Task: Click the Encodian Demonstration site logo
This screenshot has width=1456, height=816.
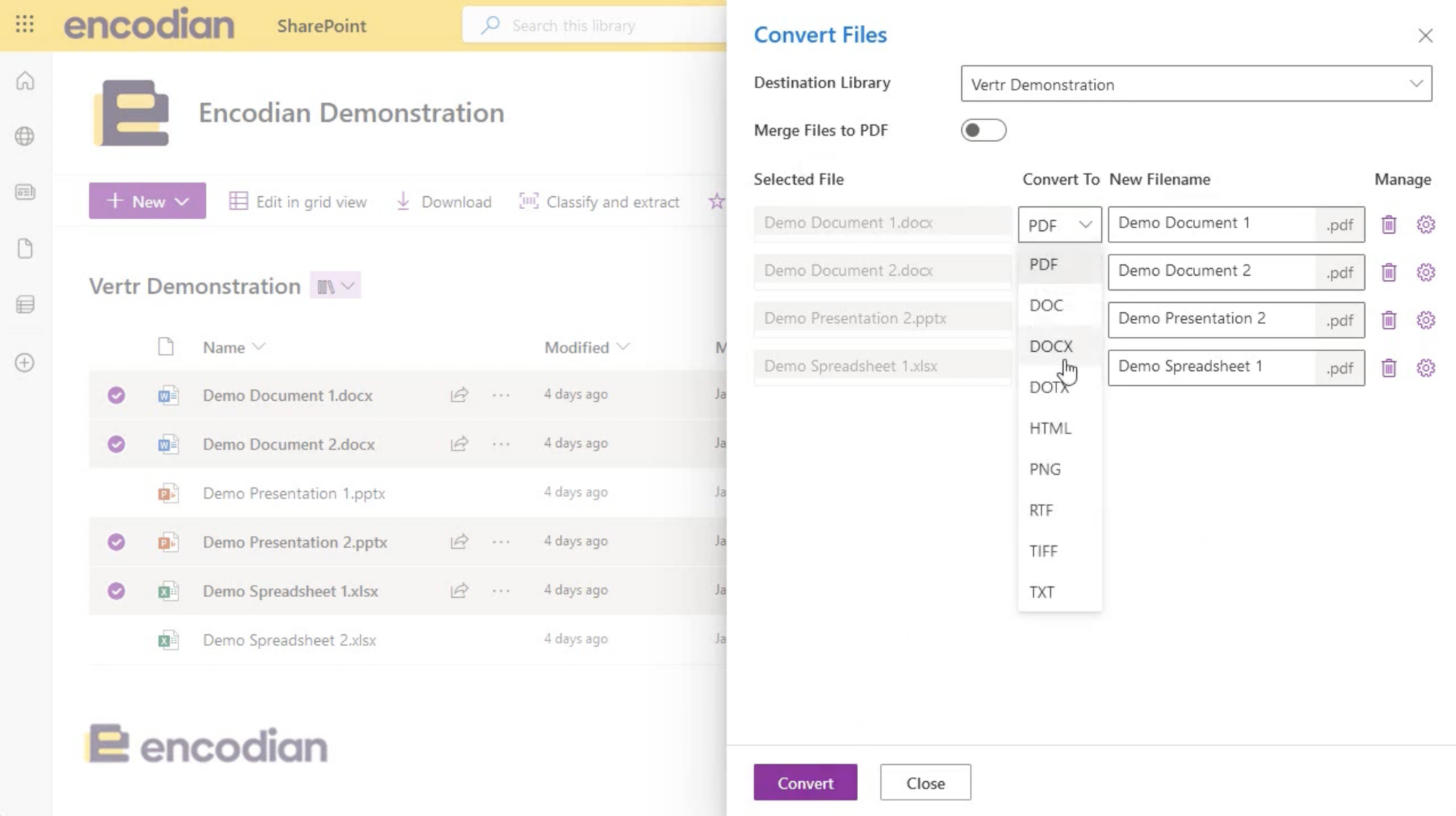Action: tap(132, 112)
